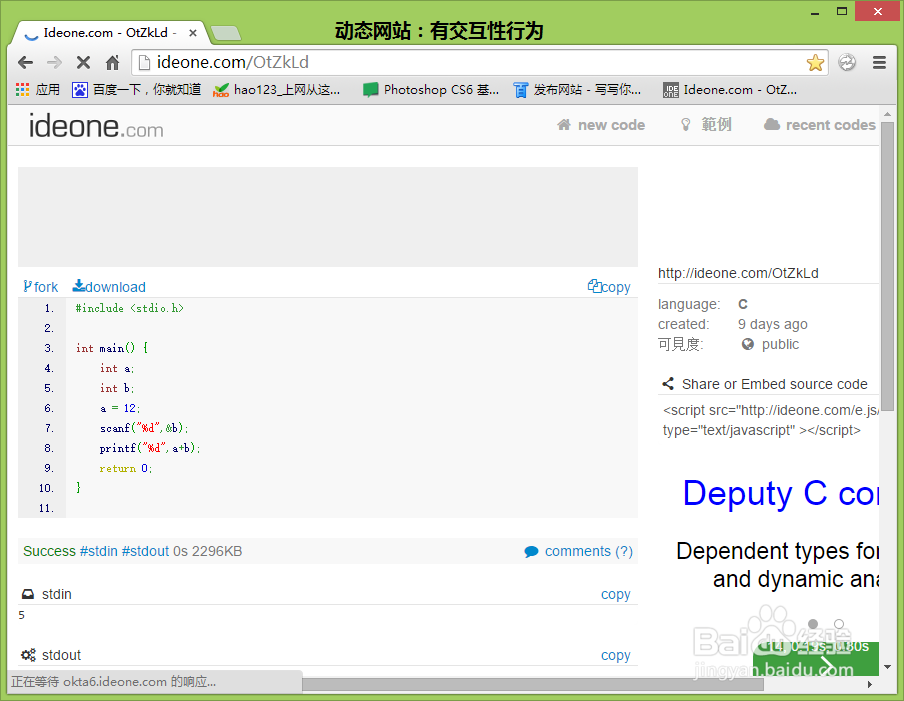The image size is (904, 701).
Task: Open the 百度一下 bookmark
Action: [x=137, y=89]
